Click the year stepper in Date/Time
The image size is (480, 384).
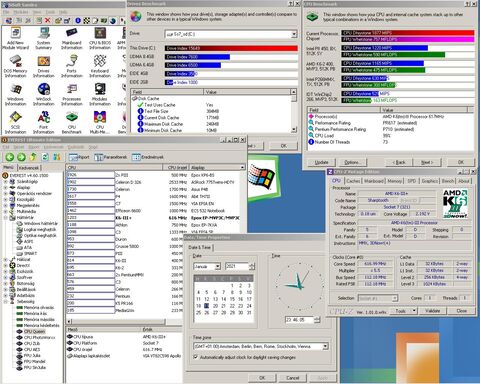point(252,266)
